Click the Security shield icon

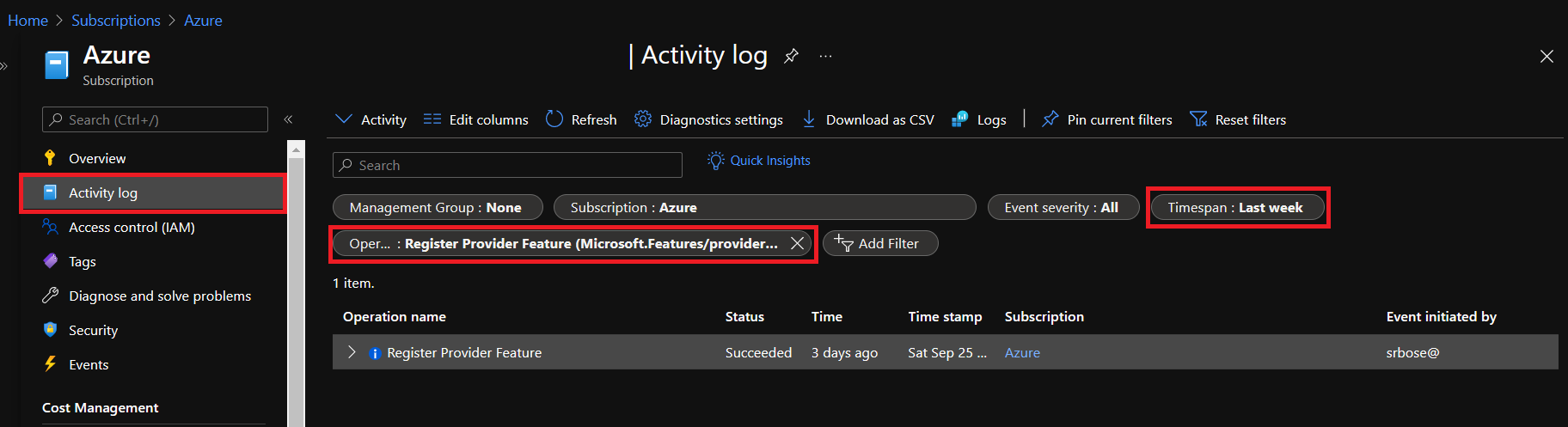pyautogui.click(x=50, y=329)
